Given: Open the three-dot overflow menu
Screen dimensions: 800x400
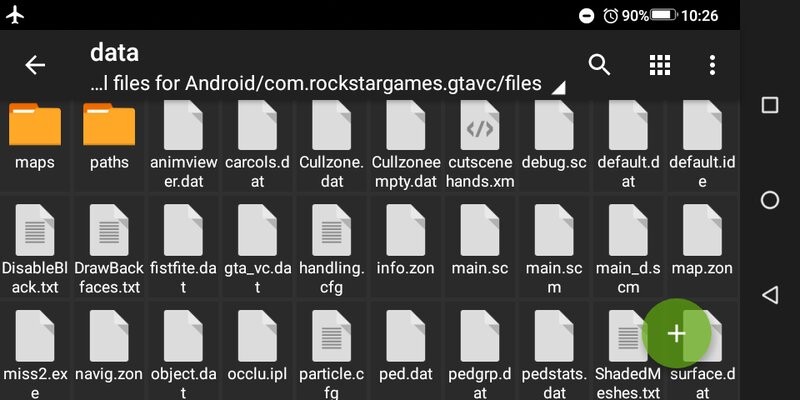Looking at the screenshot, I should coord(712,65).
